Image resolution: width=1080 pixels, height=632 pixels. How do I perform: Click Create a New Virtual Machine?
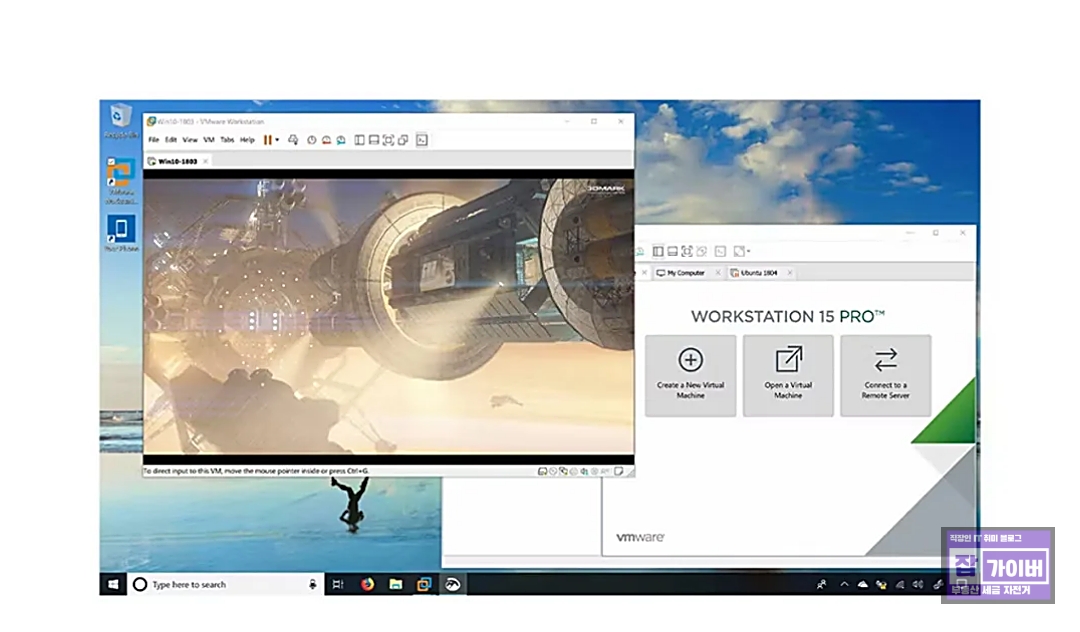690,375
